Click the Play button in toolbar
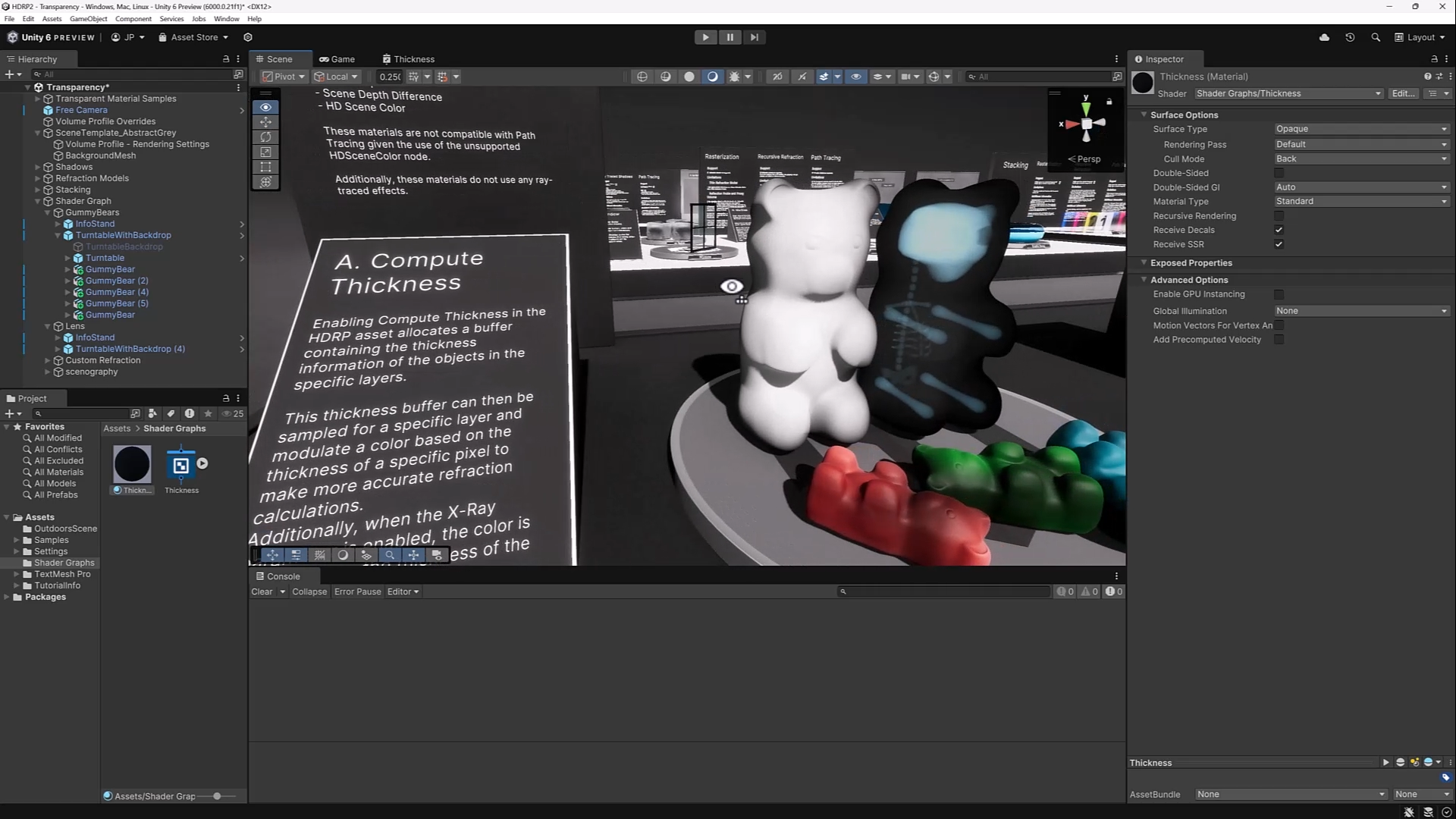 [x=705, y=37]
